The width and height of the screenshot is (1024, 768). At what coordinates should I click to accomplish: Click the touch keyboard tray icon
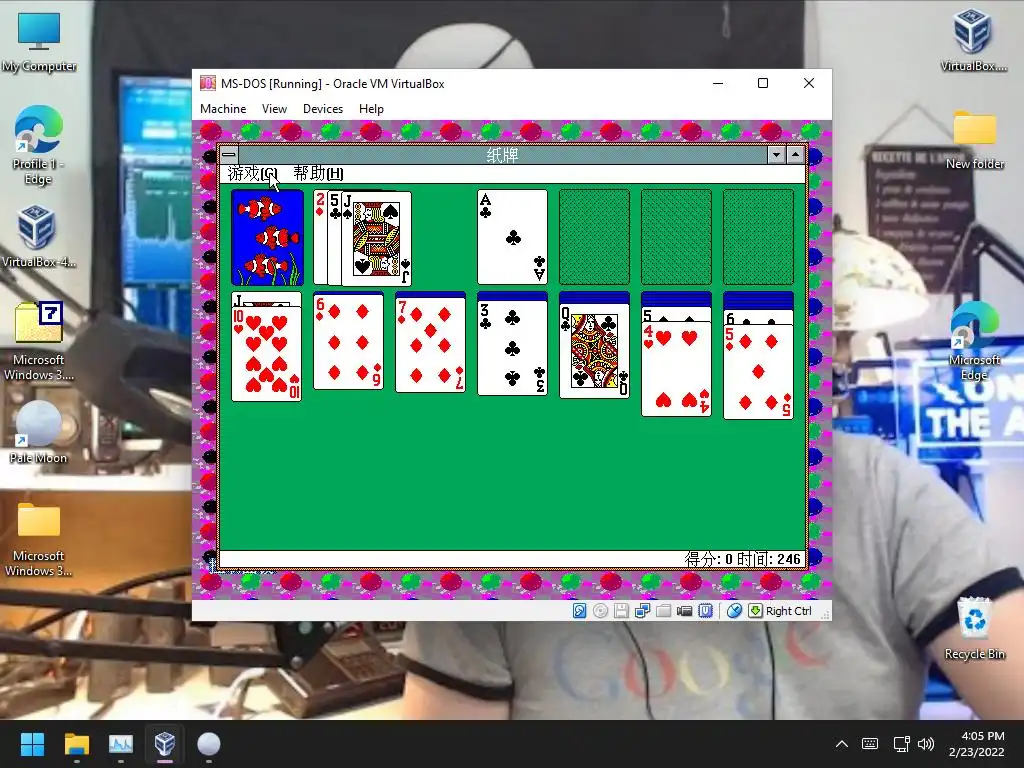(x=870, y=744)
